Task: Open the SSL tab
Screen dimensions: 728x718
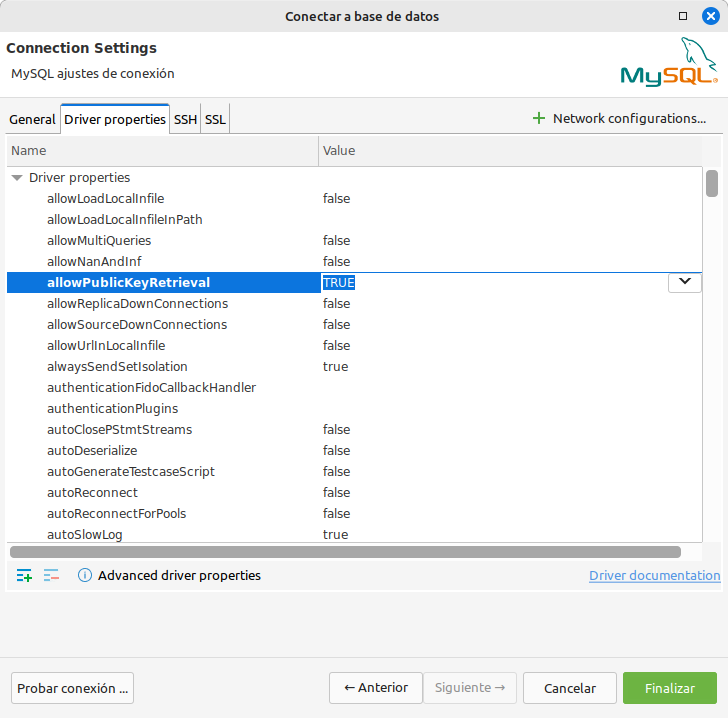Action: click(x=215, y=119)
